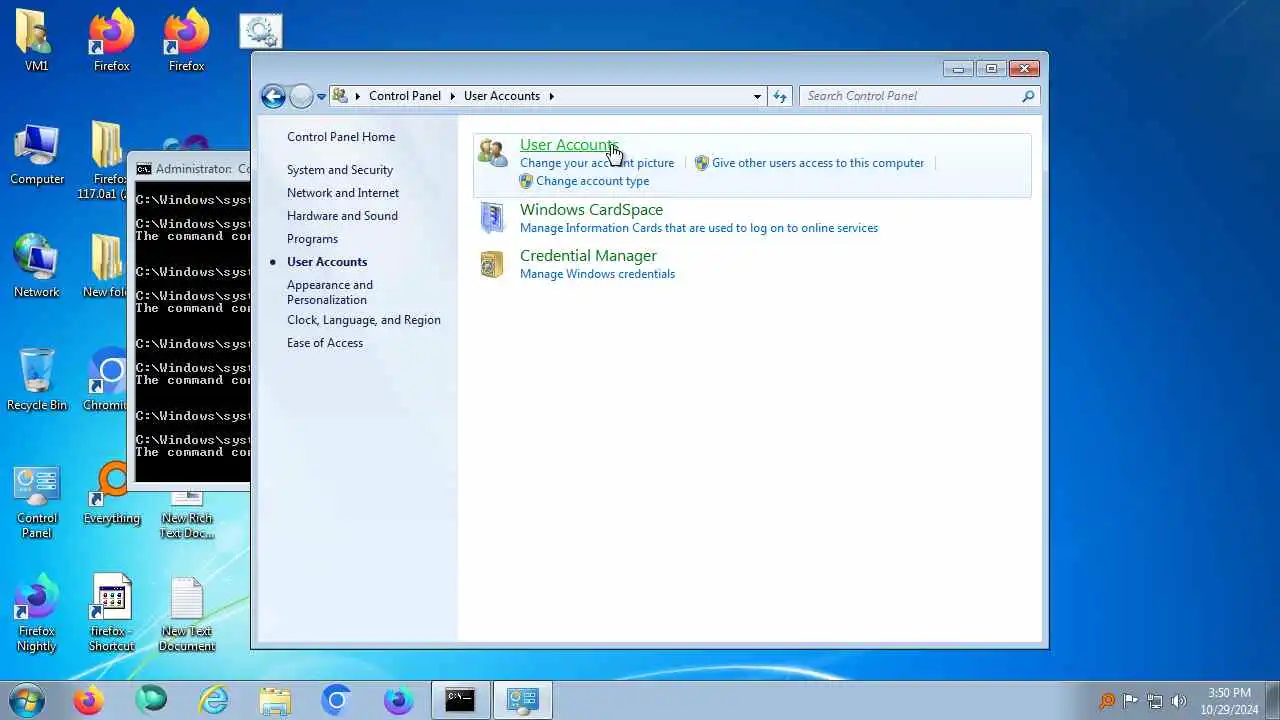Expand arrow after Control Panel breadcrumb

(x=452, y=96)
